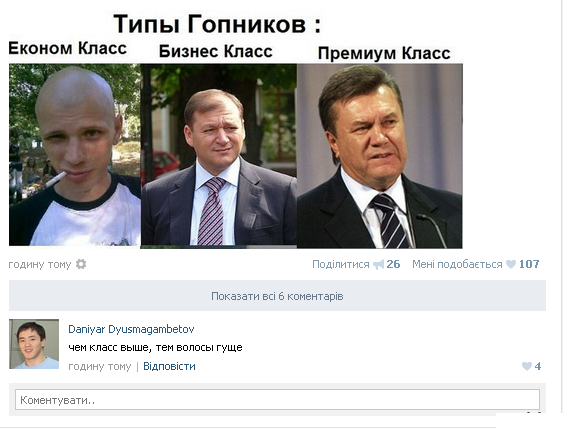Click the comment like count 4

[538, 366]
